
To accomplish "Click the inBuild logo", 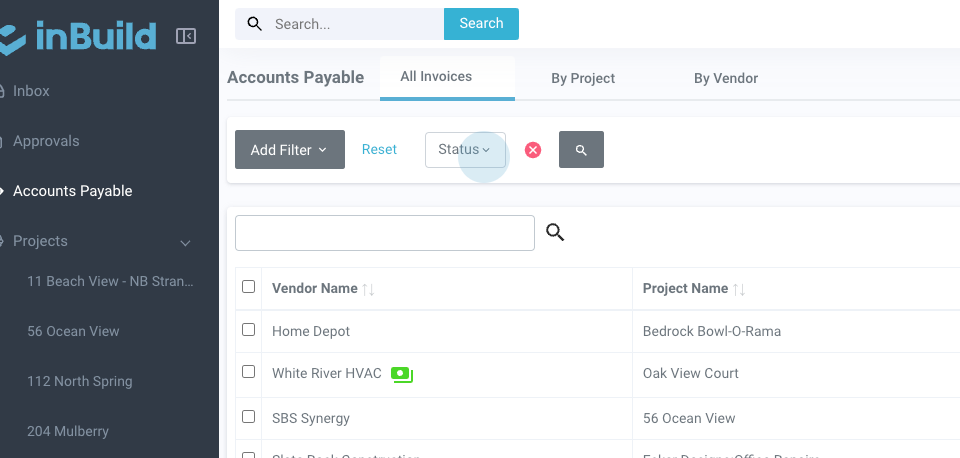I will pos(80,36).
